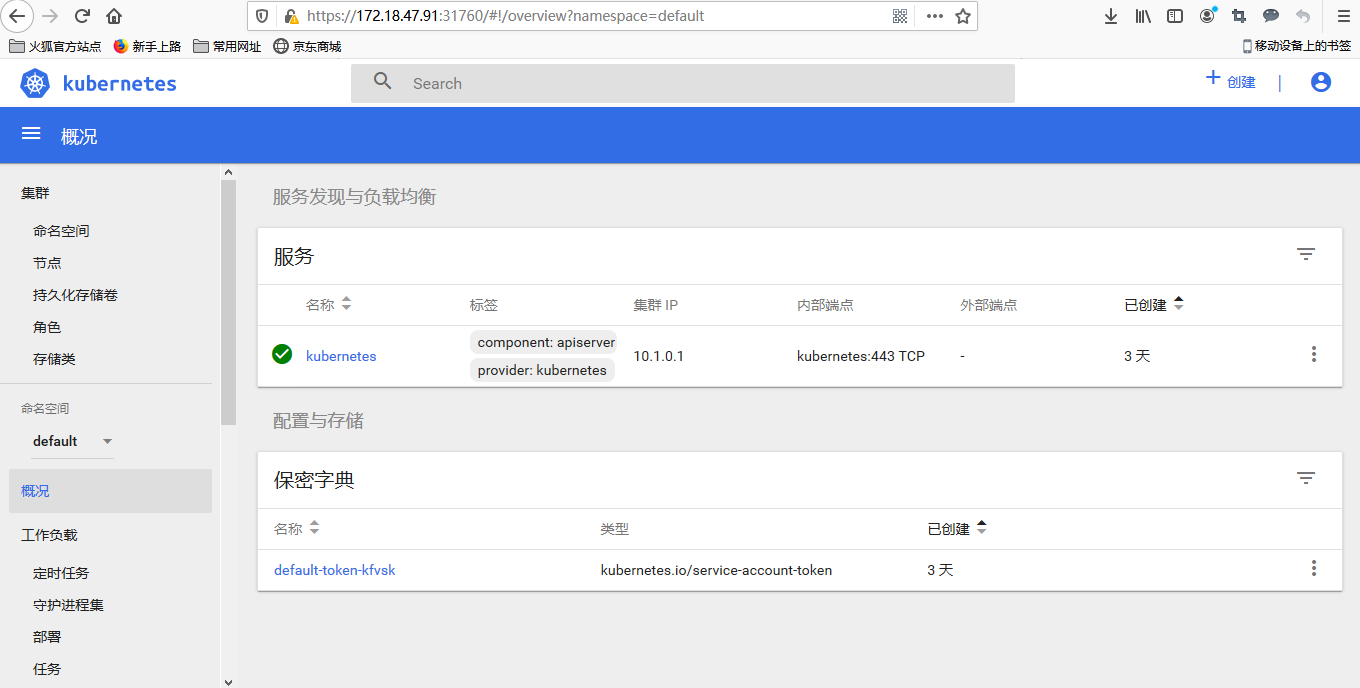Viewport: 1360px width, 688px height.
Task: Open 工作负载 section in the sidebar
Action: coord(49,535)
